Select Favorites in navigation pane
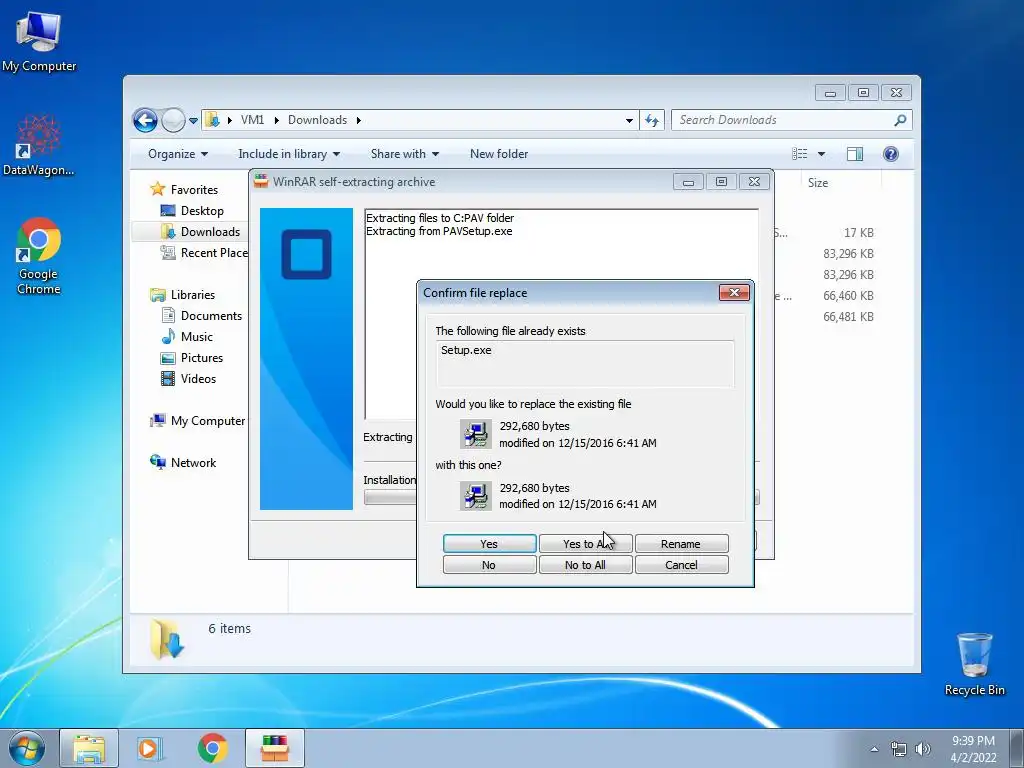 coord(194,189)
